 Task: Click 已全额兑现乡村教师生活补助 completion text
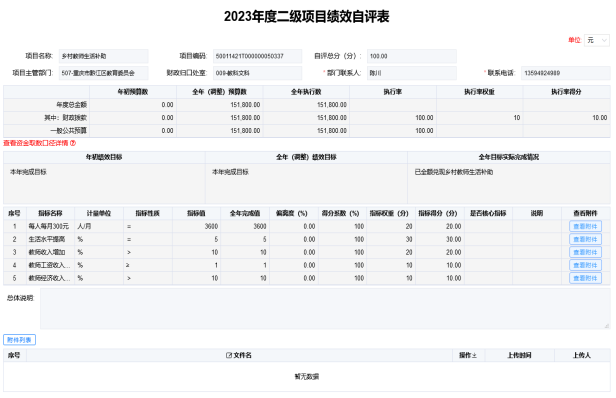pyautogui.click(x=454, y=172)
